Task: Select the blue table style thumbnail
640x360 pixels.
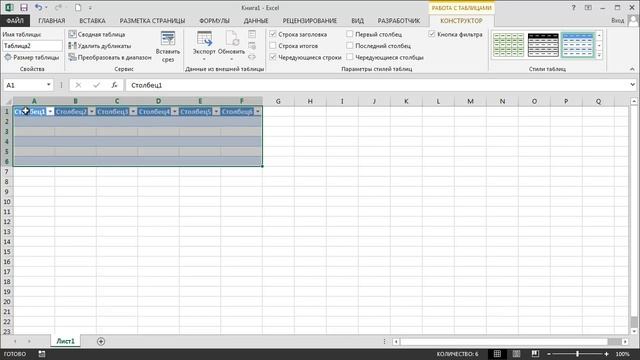Action: point(578,45)
